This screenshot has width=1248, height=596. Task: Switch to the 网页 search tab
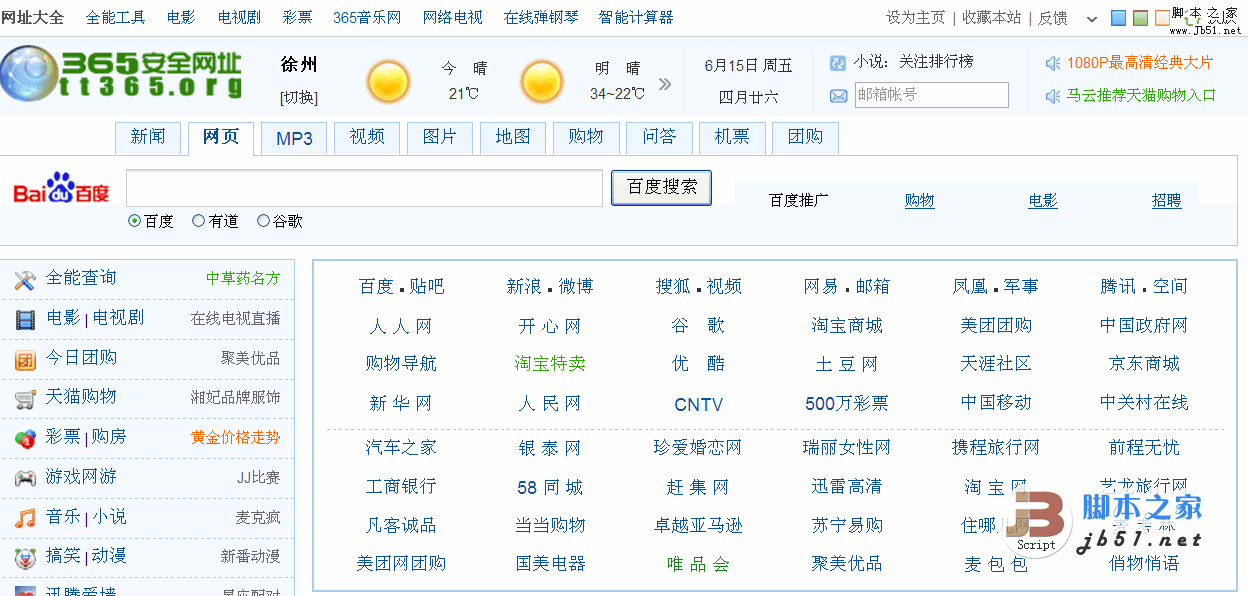[221, 138]
